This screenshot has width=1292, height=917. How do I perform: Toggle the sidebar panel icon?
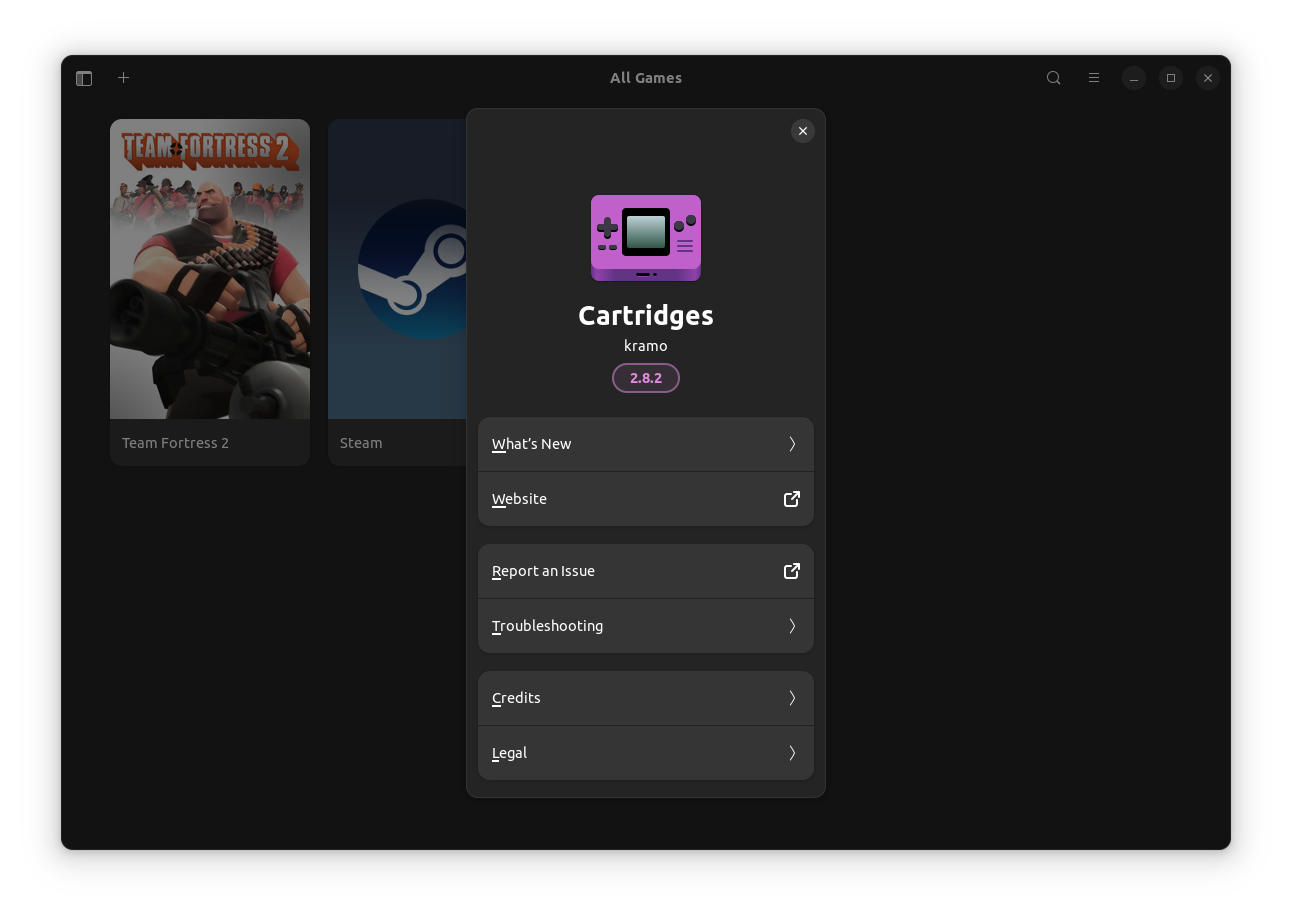coord(84,77)
